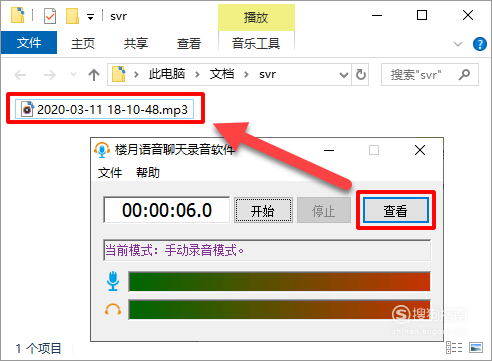Open the 音乐工具 ribbon tab
This screenshot has height=361, width=492.
click(256, 43)
